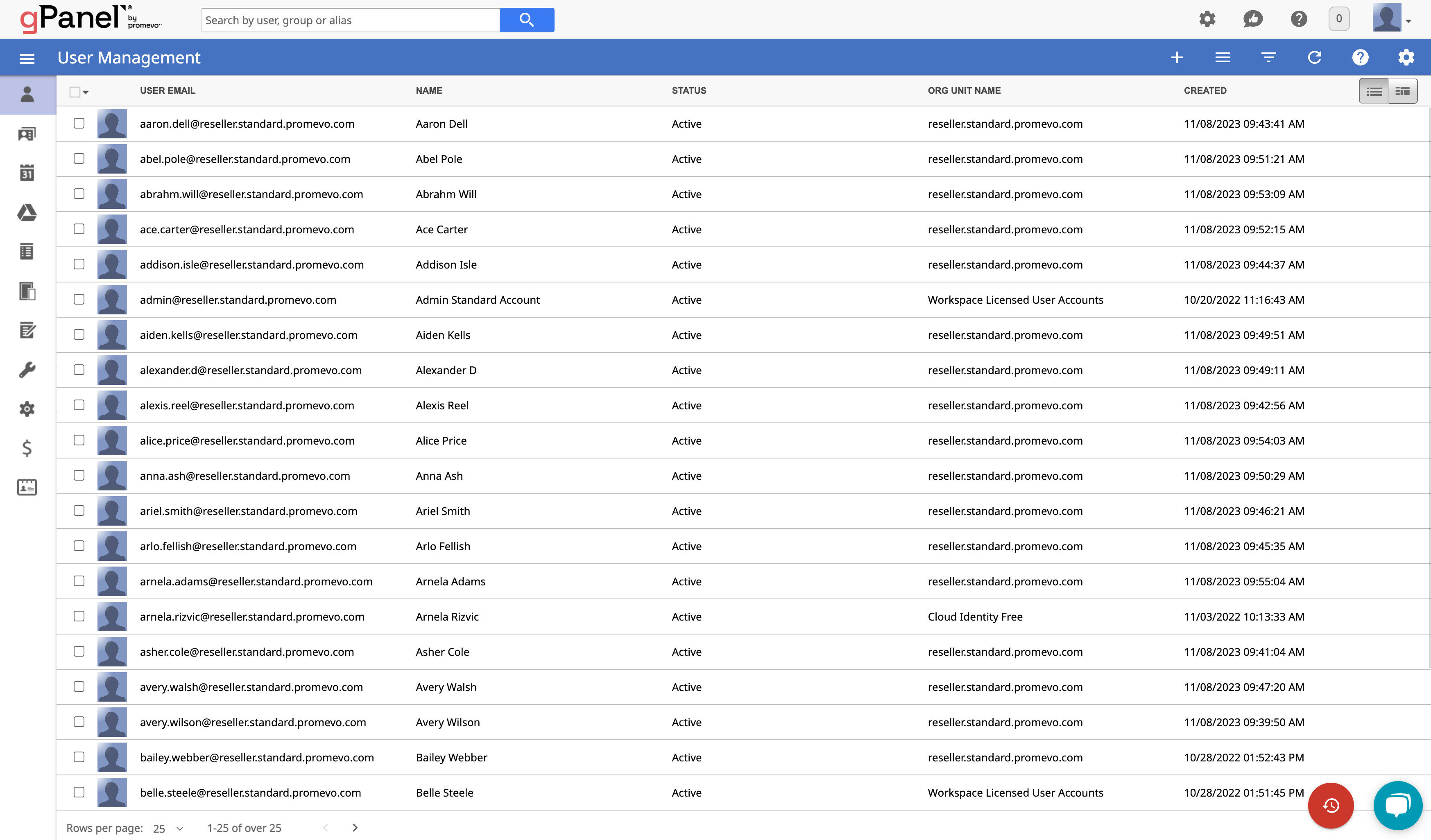
Task: Open the billing dollar sign icon
Action: (27, 448)
